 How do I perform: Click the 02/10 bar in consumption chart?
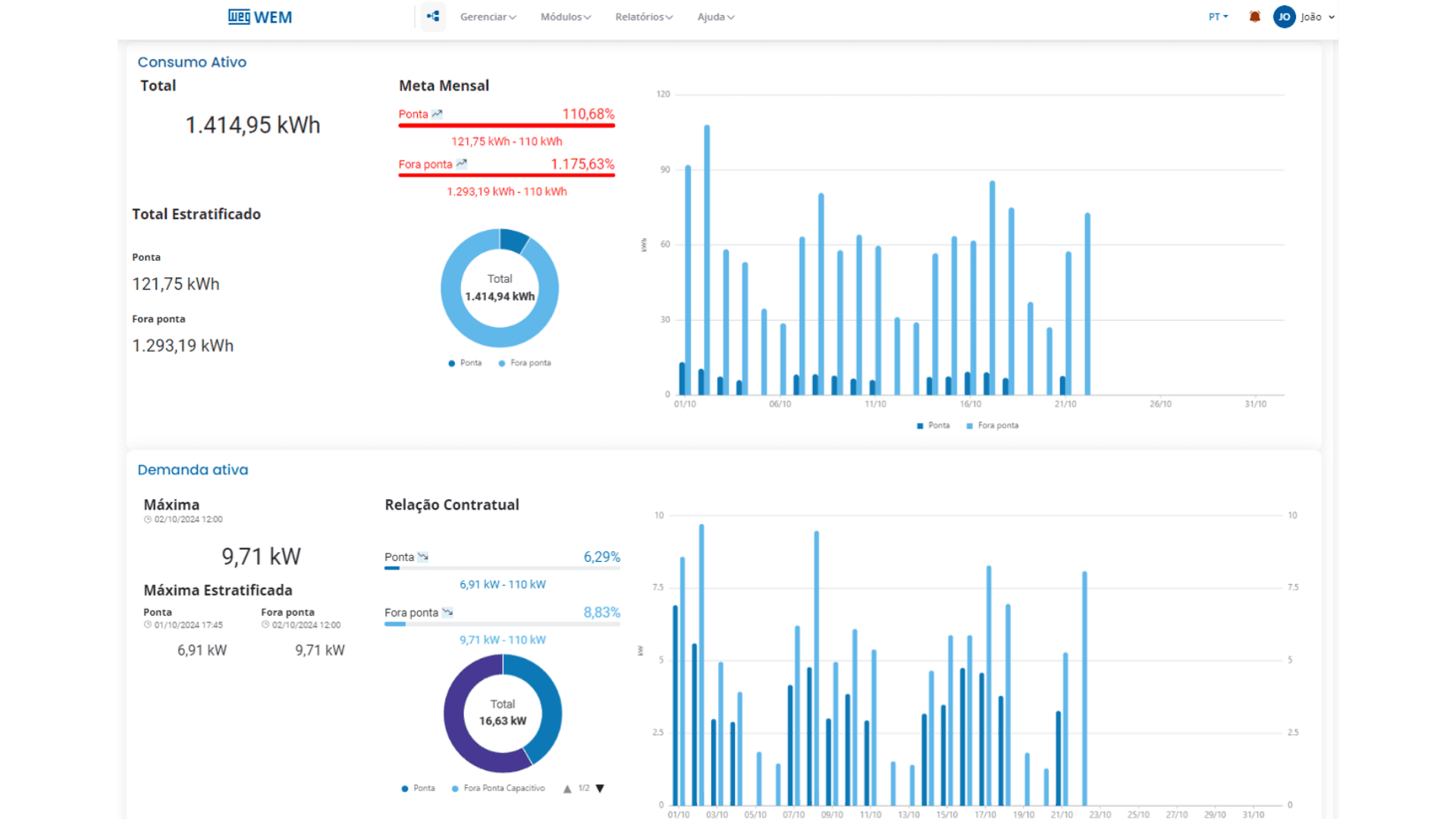click(707, 260)
